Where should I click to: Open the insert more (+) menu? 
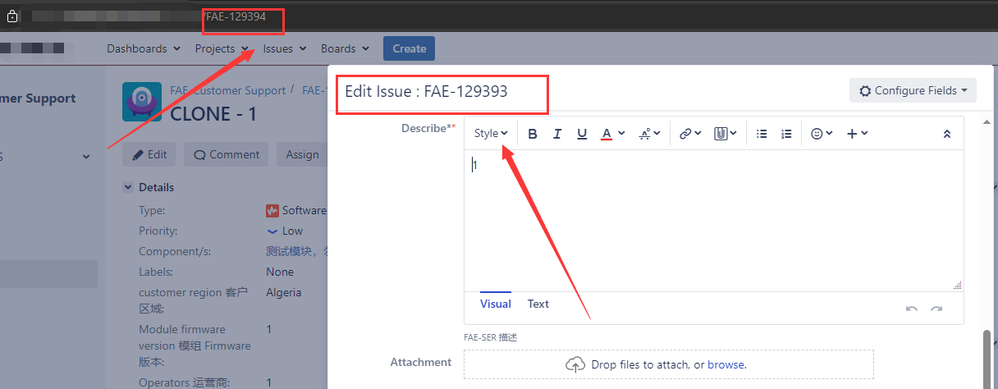pos(857,134)
